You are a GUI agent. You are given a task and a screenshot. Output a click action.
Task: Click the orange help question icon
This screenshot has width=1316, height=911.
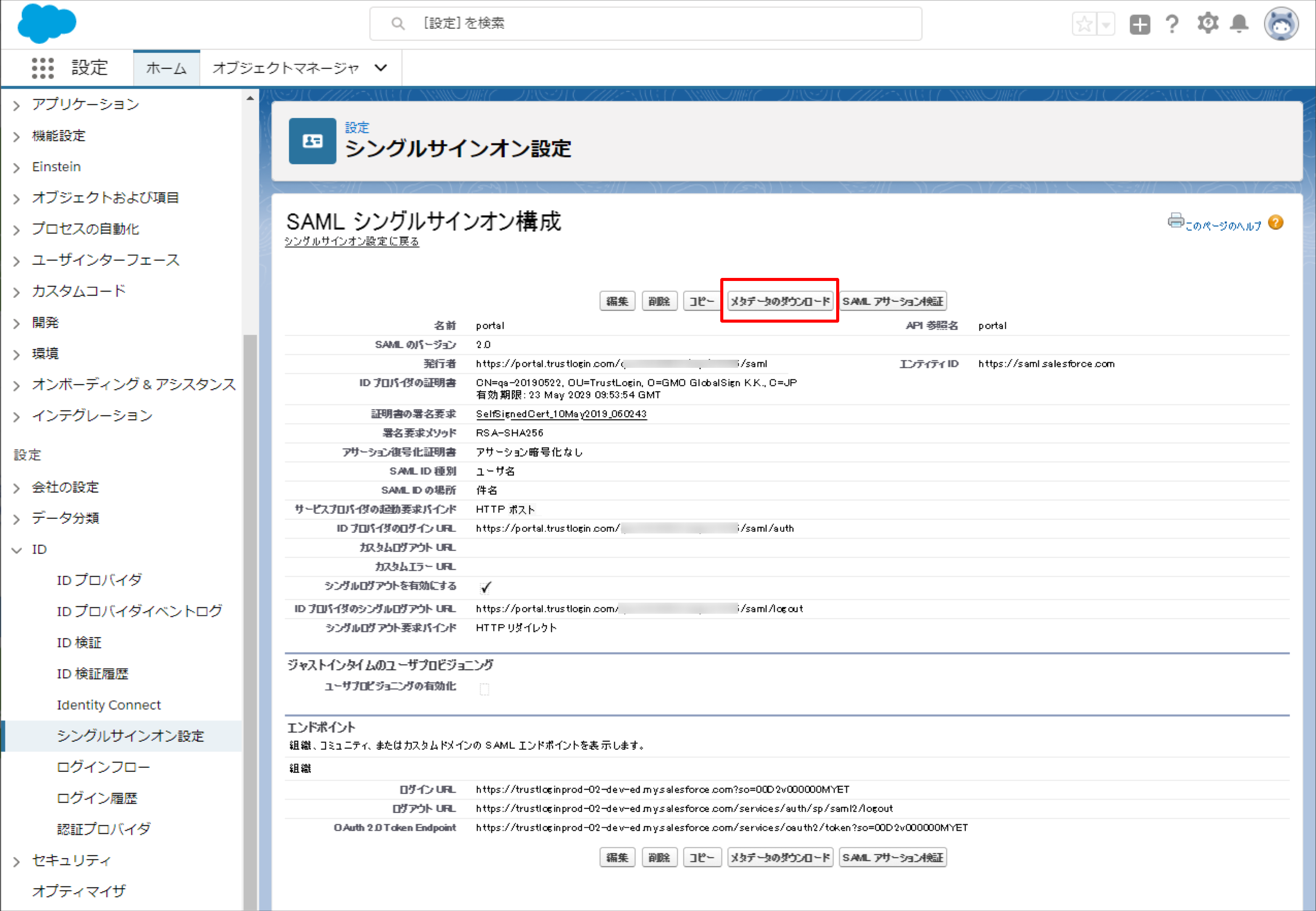coord(1275,222)
